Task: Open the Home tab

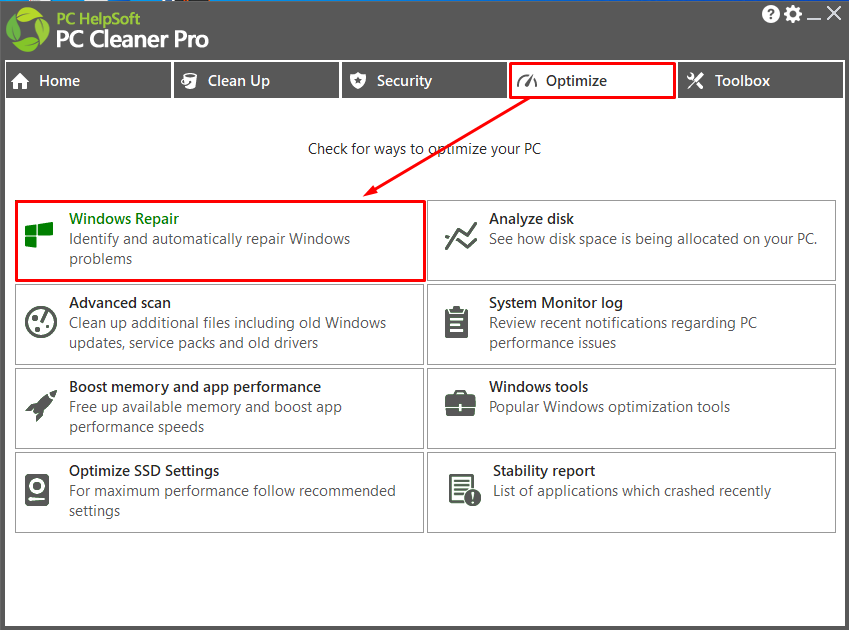Action: click(x=88, y=81)
